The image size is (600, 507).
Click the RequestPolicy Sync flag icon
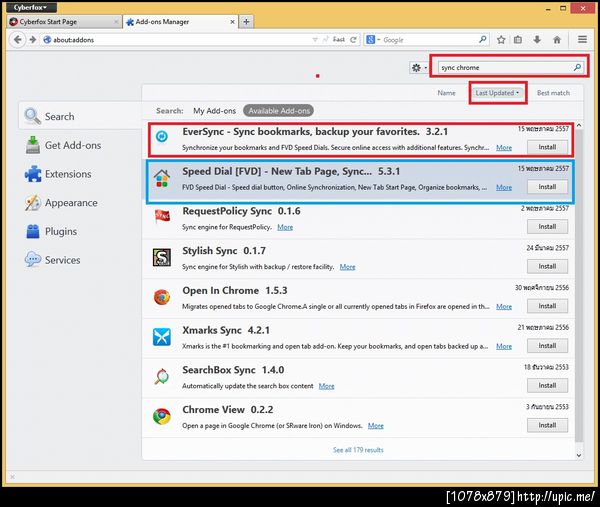(163, 217)
